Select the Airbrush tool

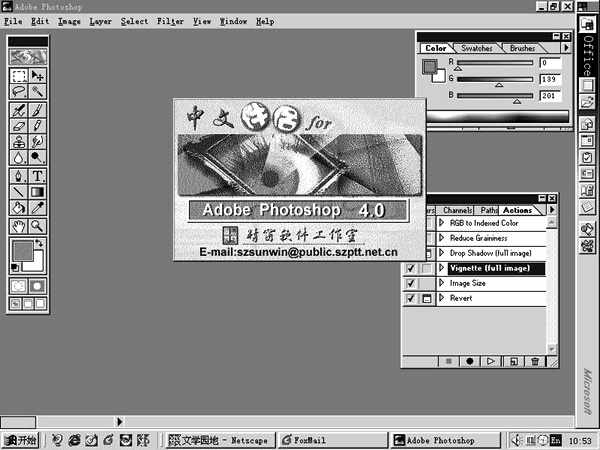18,110
